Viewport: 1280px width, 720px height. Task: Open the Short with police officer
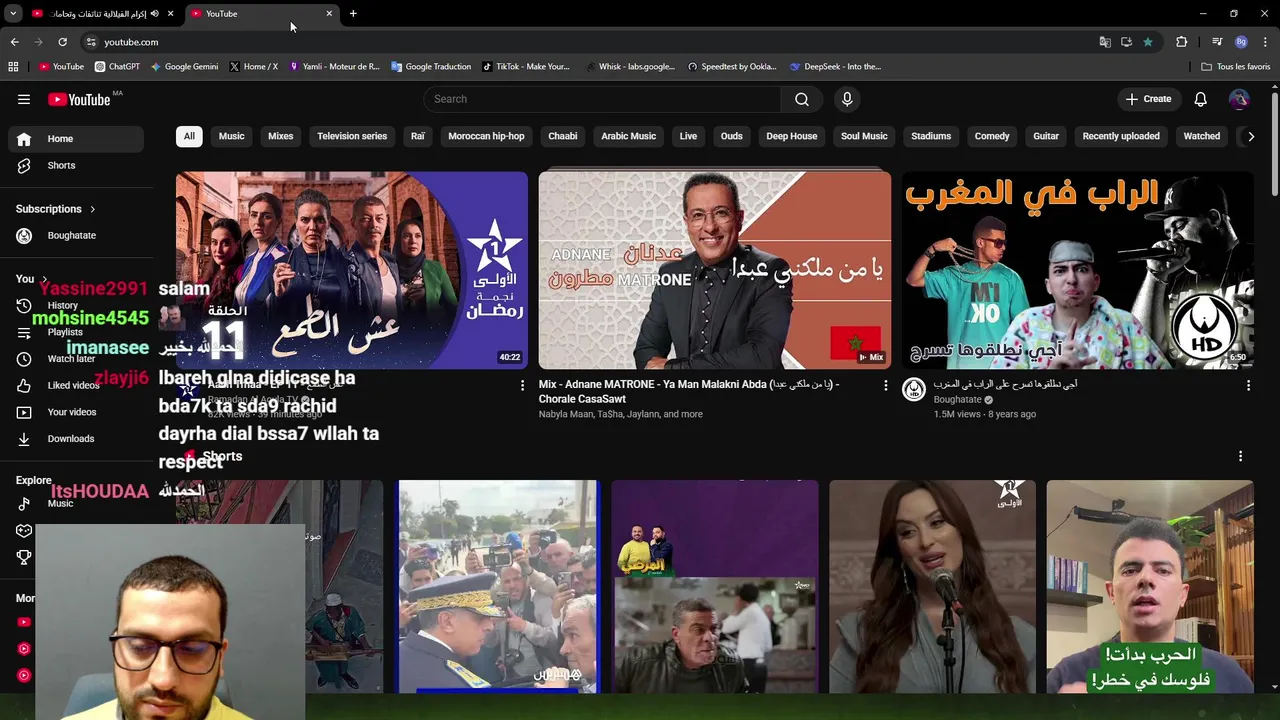coord(498,586)
